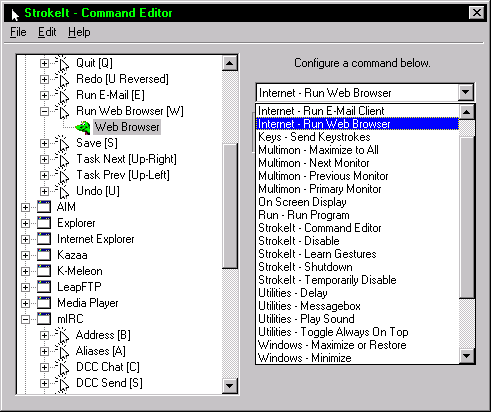
Task: Click the command list scroll up arrow
Action: (467, 112)
